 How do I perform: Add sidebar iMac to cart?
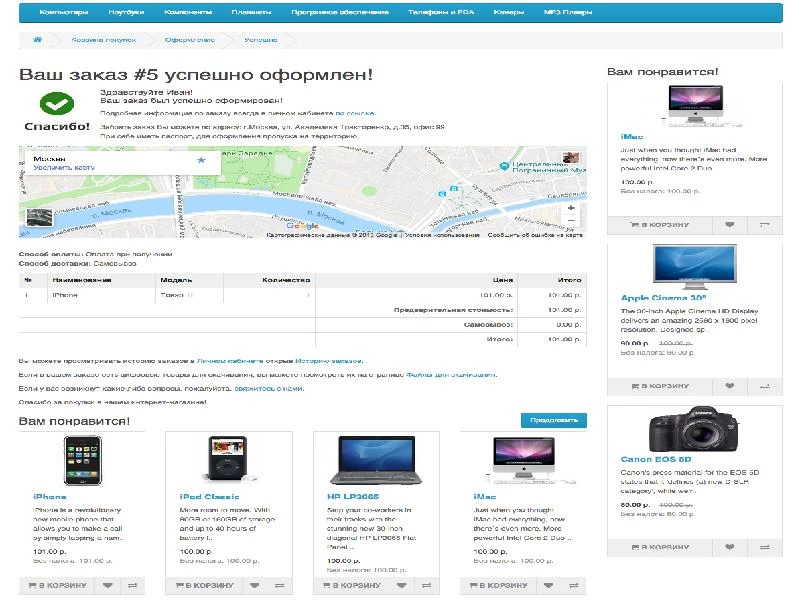tap(660, 224)
